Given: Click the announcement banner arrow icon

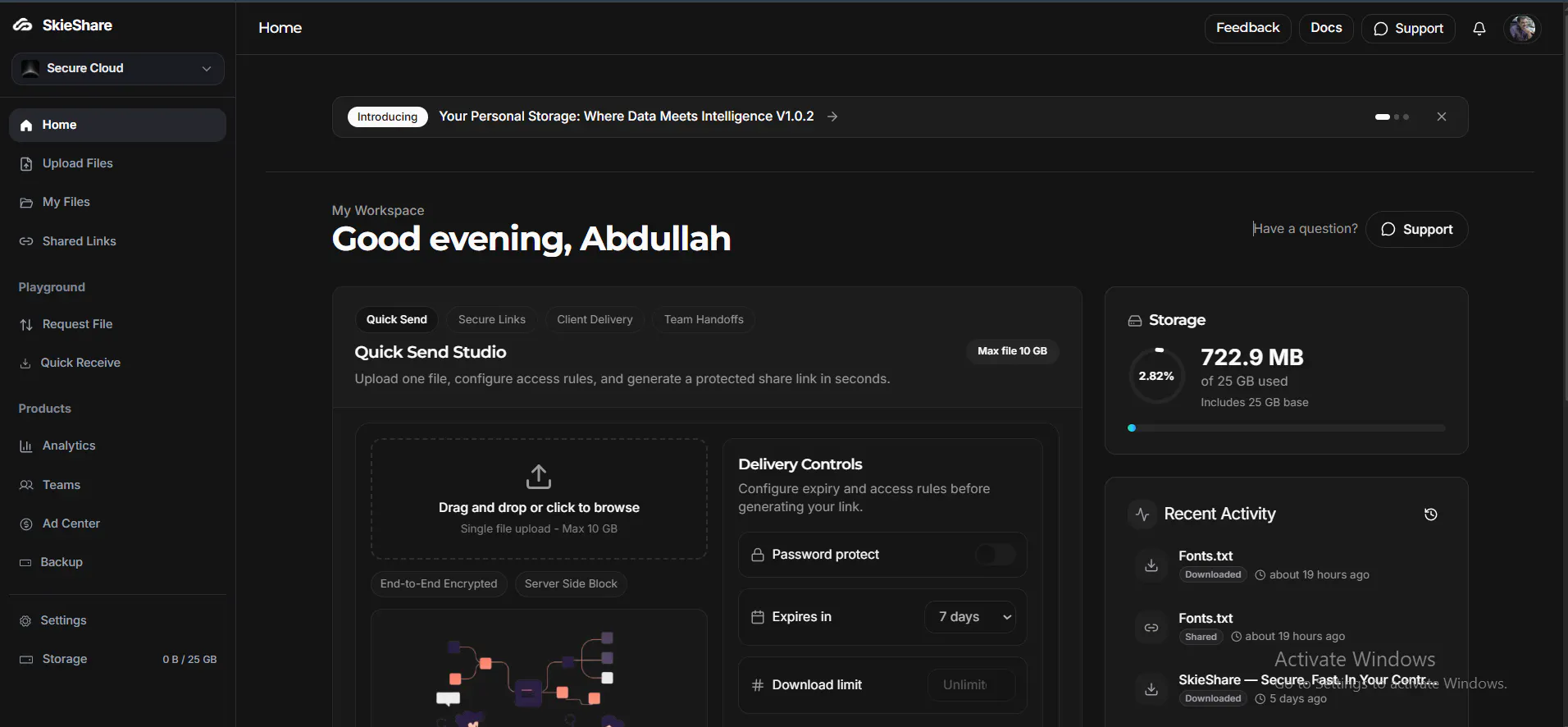Looking at the screenshot, I should [832, 117].
